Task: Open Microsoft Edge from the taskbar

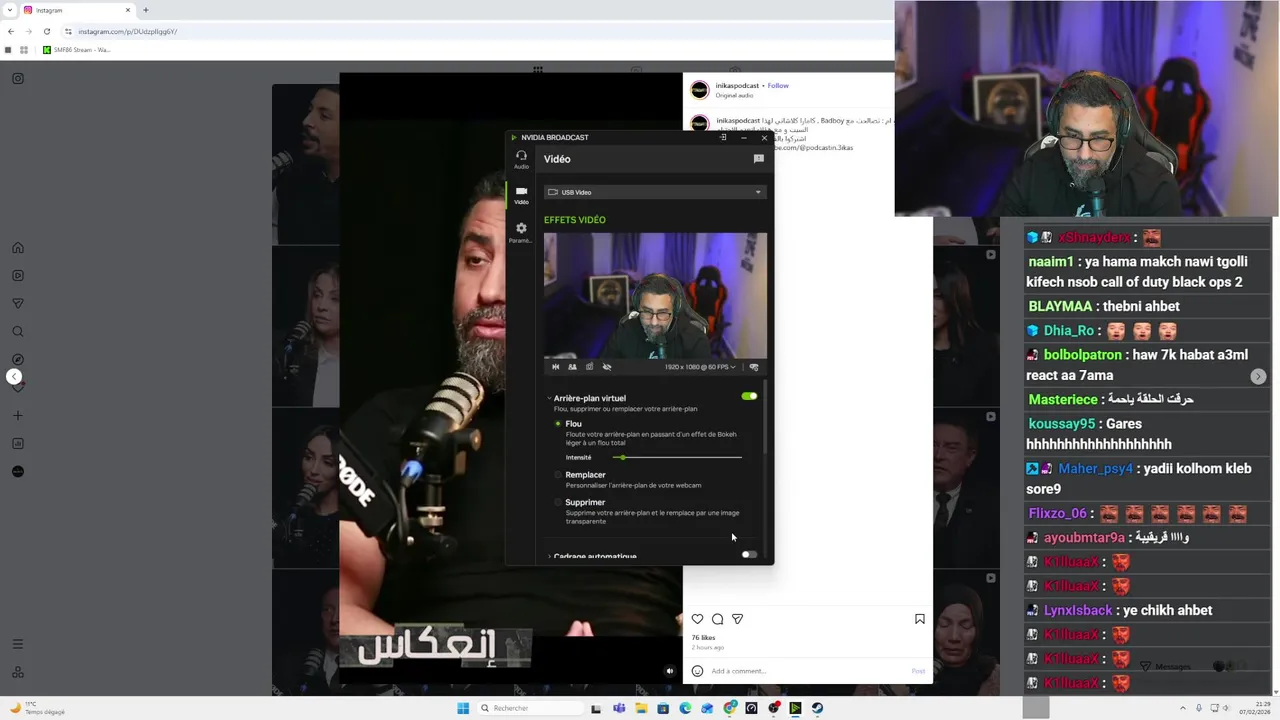Action: click(685, 708)
